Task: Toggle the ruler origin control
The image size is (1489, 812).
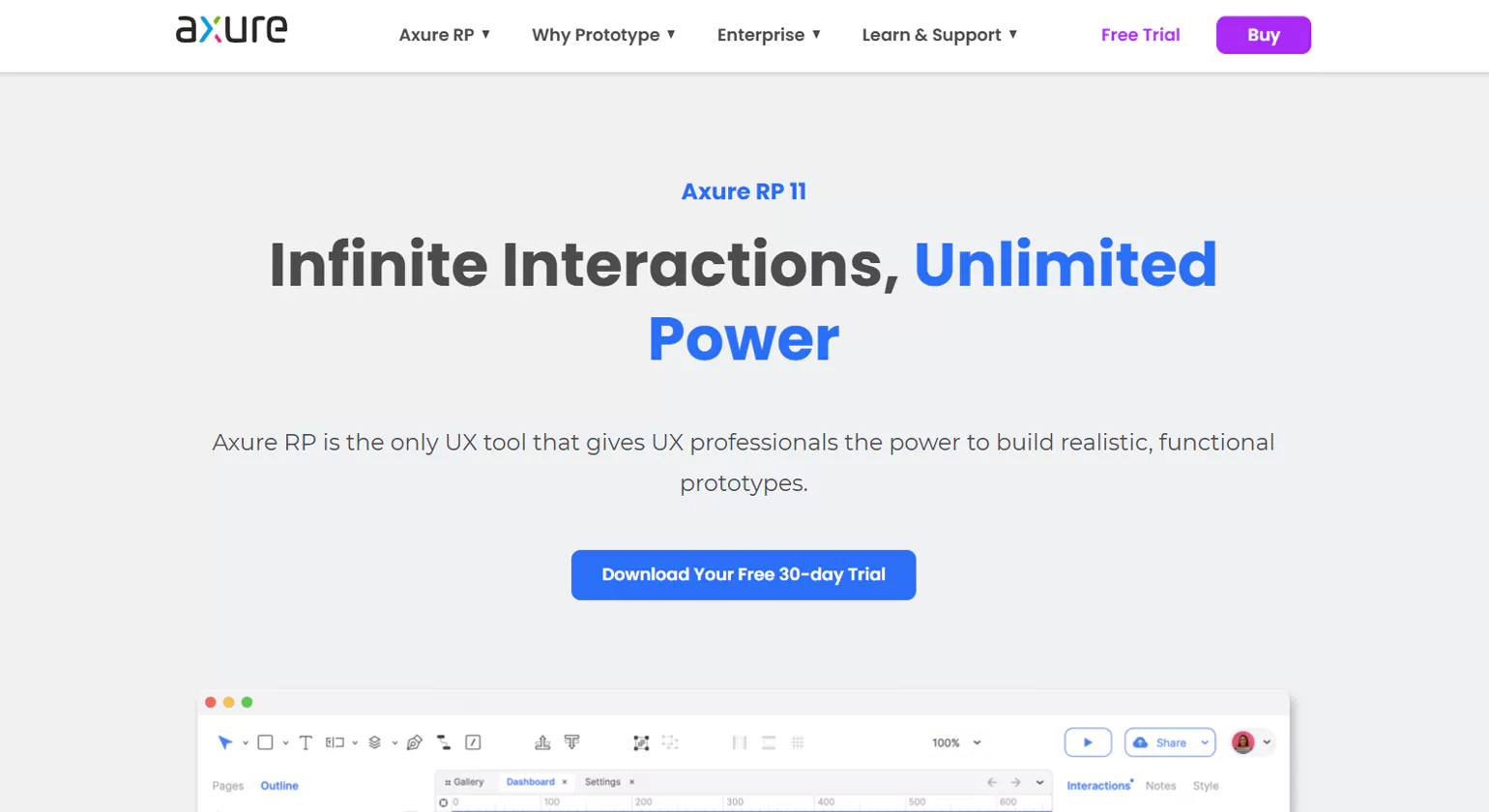Action: pyautogui.click(x=444, y=801)
